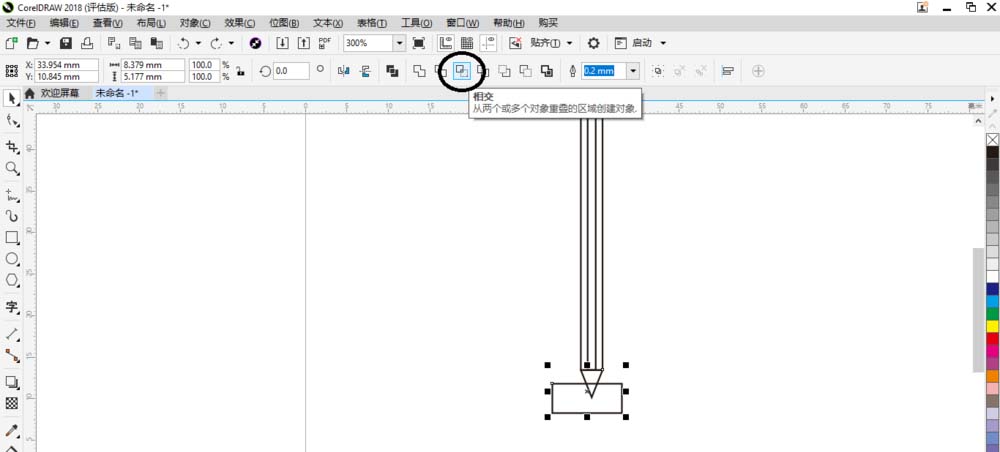The image size is (1000, 452).
Task: Click the Create Boundary icon
Action: pos(546,71)
